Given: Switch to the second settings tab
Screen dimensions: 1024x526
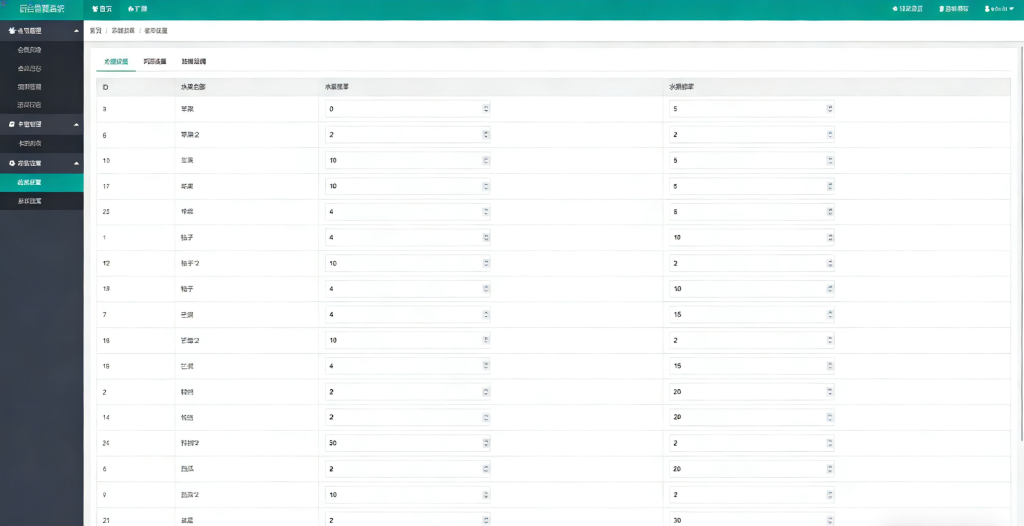Looking at the screenshot, I should (155, 62).
